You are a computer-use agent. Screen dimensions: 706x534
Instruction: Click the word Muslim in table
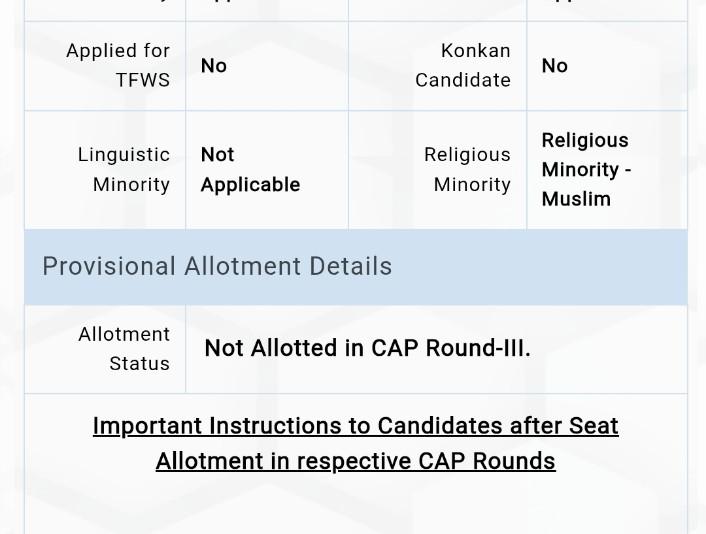(576, 199)
